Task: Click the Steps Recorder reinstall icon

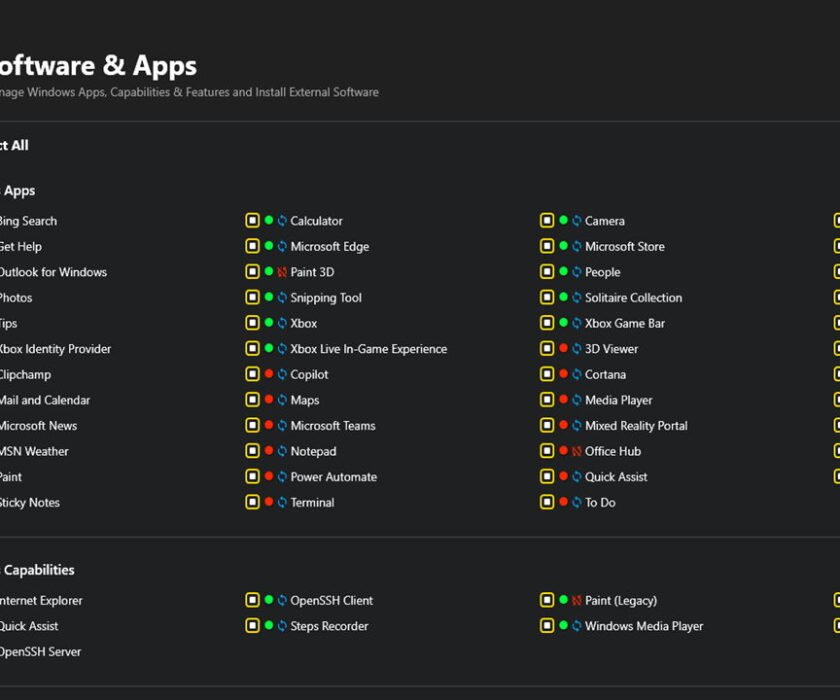Action: tap(282, 626)
